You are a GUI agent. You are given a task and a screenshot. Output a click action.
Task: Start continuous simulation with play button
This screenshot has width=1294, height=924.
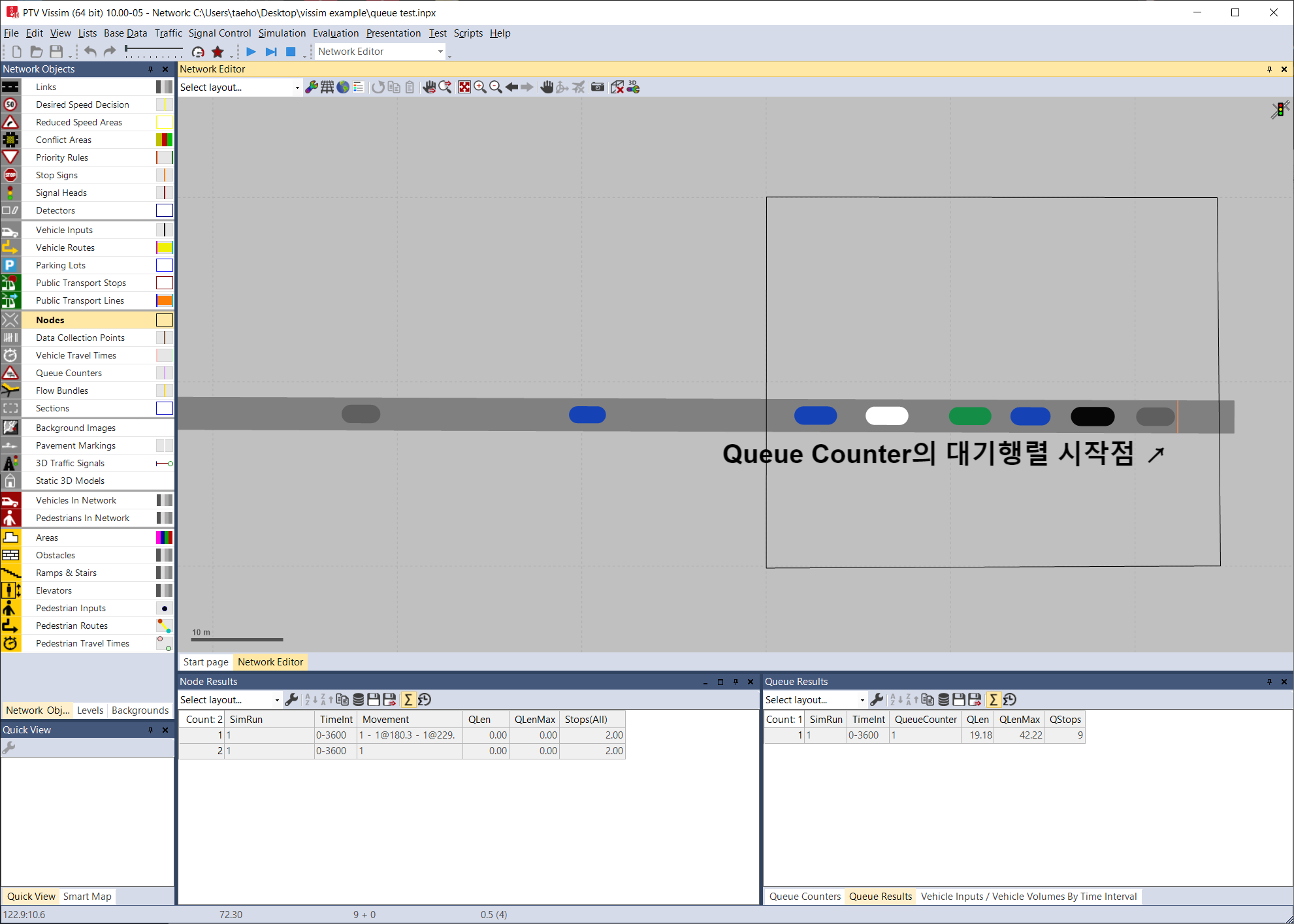(x=251, y=52)
